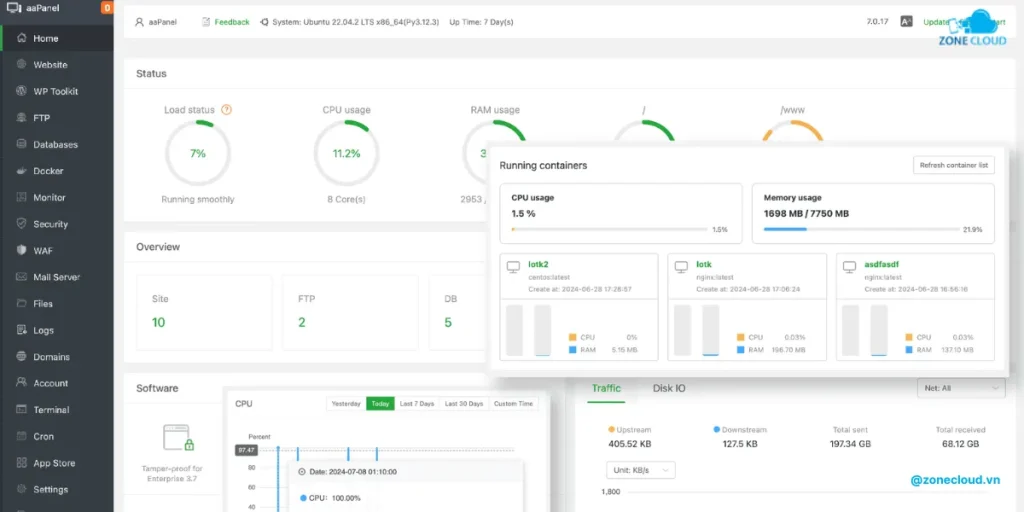Screen dimensions: 1024x512
Task: Switch to the Traffic tab
Action: [606, 388]
